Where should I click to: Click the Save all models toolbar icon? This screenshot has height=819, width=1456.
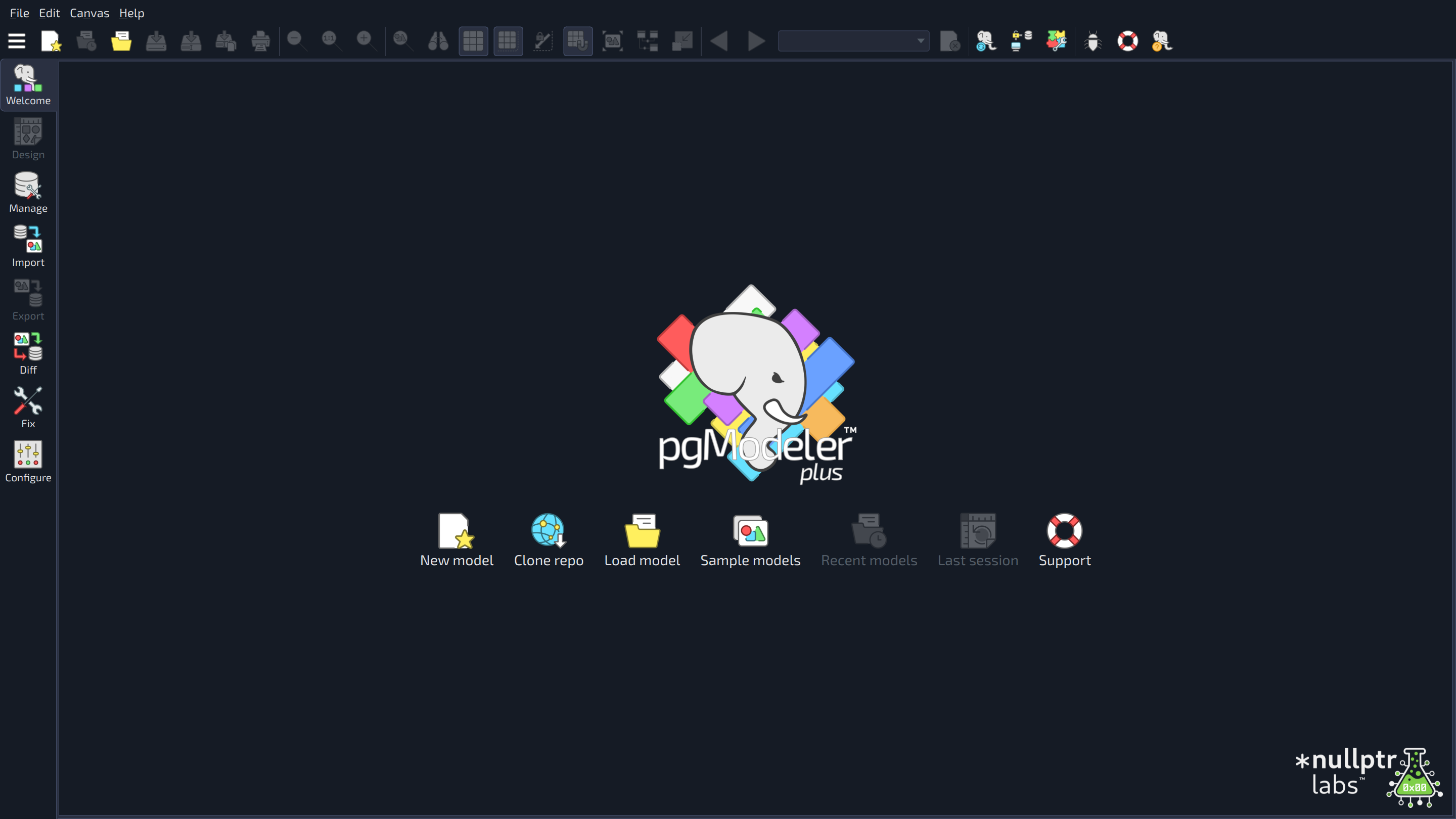click(226, 40)
